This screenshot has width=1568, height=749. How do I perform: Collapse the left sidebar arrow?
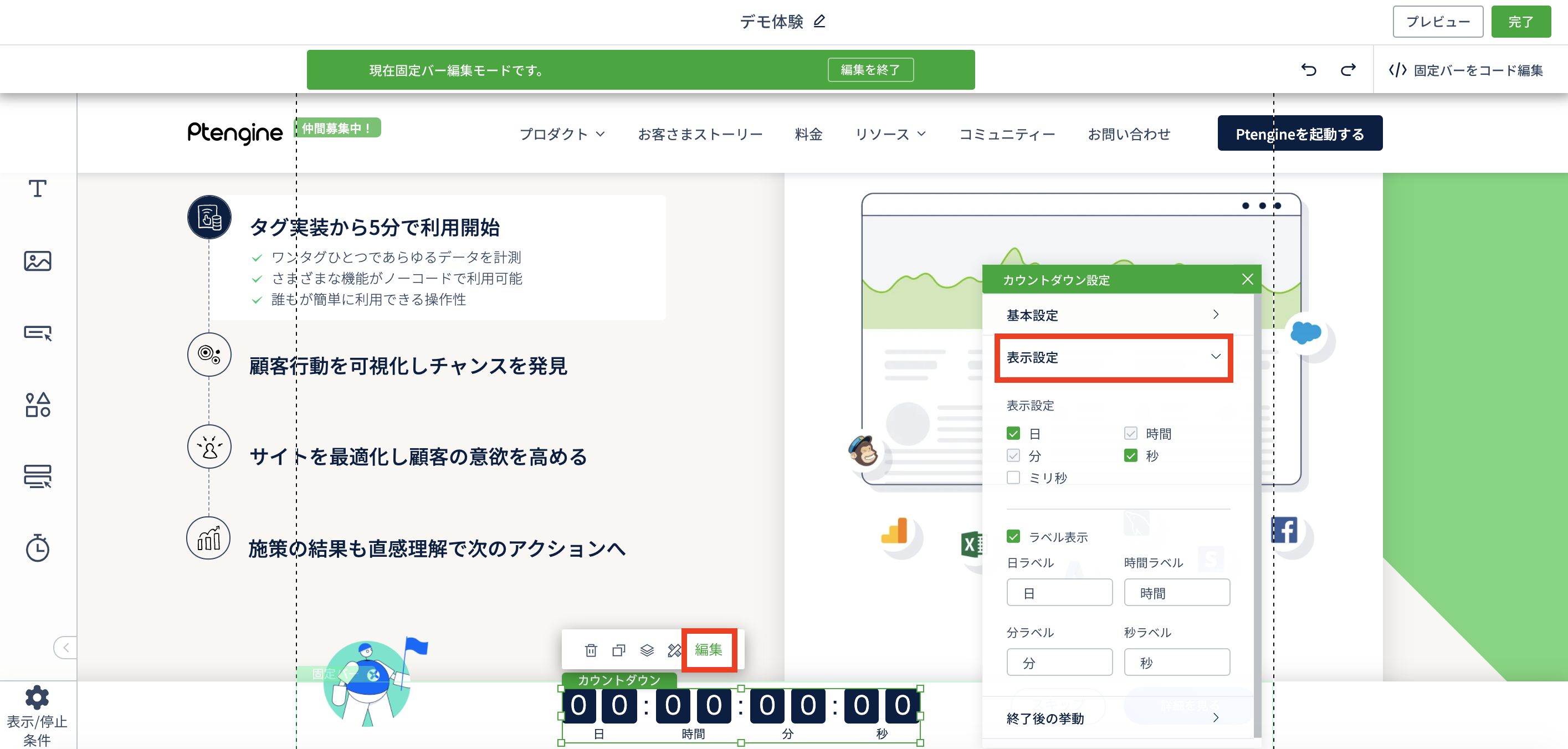[x=66, y=648]
